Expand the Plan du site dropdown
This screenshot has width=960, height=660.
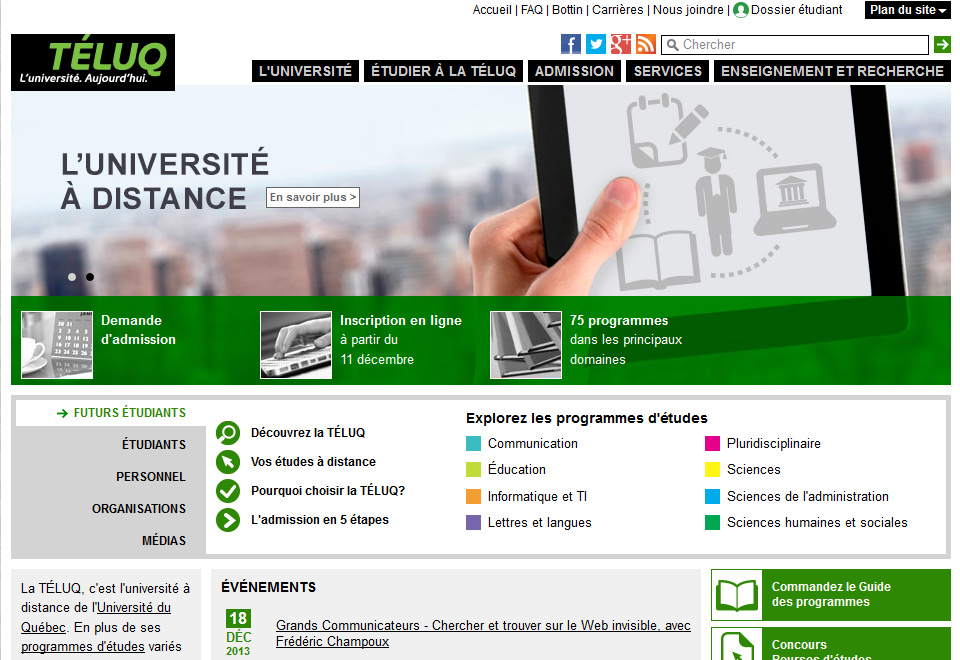pyautogui.click(x=907, y=10)
